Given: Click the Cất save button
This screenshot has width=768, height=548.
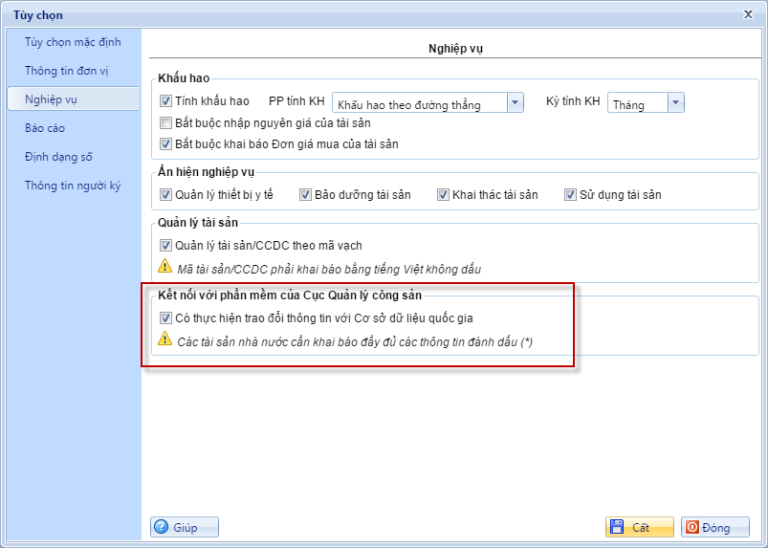Looking at the screenshot, I should (x=632, y=527).
